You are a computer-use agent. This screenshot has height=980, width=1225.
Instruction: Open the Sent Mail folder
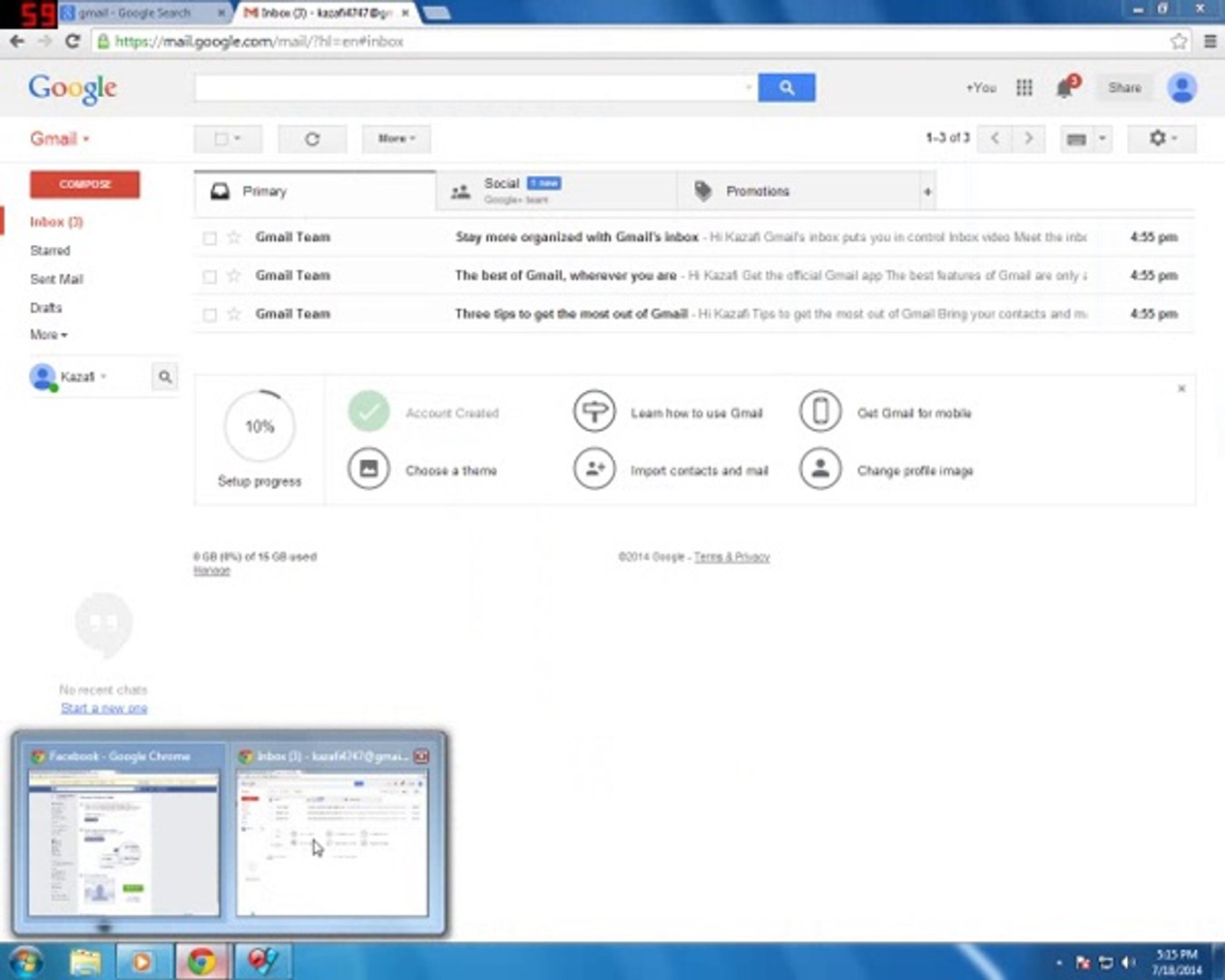tap(56, 279)
